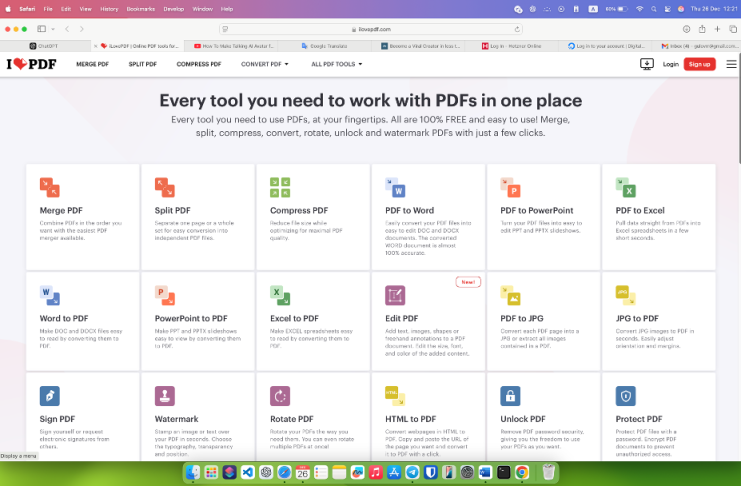
Task: Click the PDF to Excel tool icon
Action: point(626,187)
